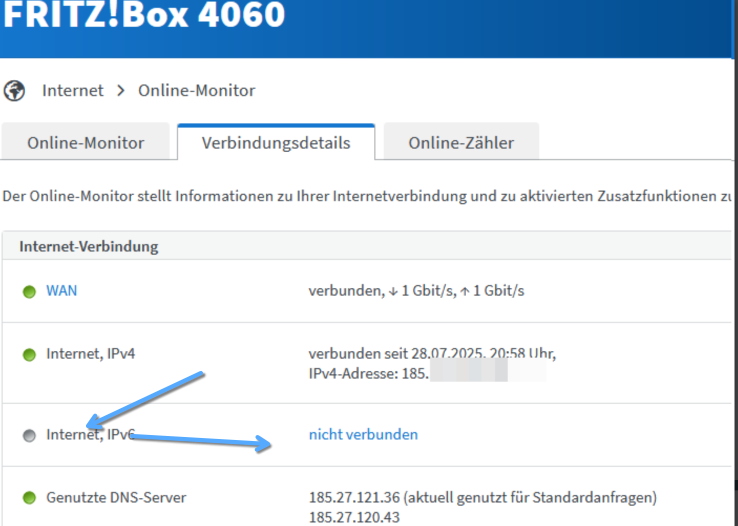Click the upstream arrow in WAN speed
Image resolution: width=738 pixels, height=526 pixels.
point(464,291)
